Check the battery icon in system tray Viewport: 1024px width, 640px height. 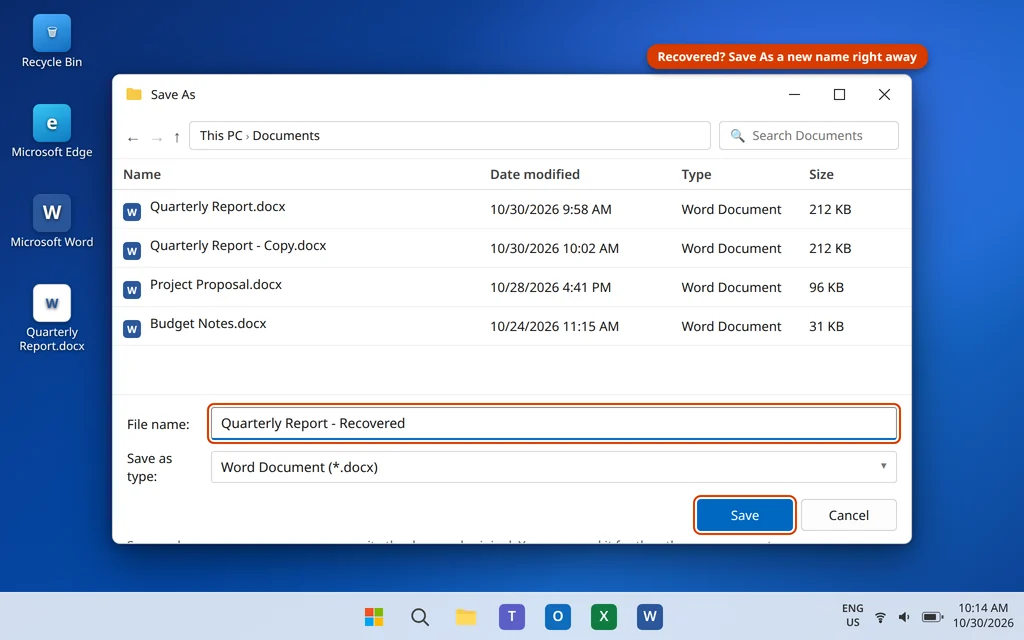coord(932,617)
